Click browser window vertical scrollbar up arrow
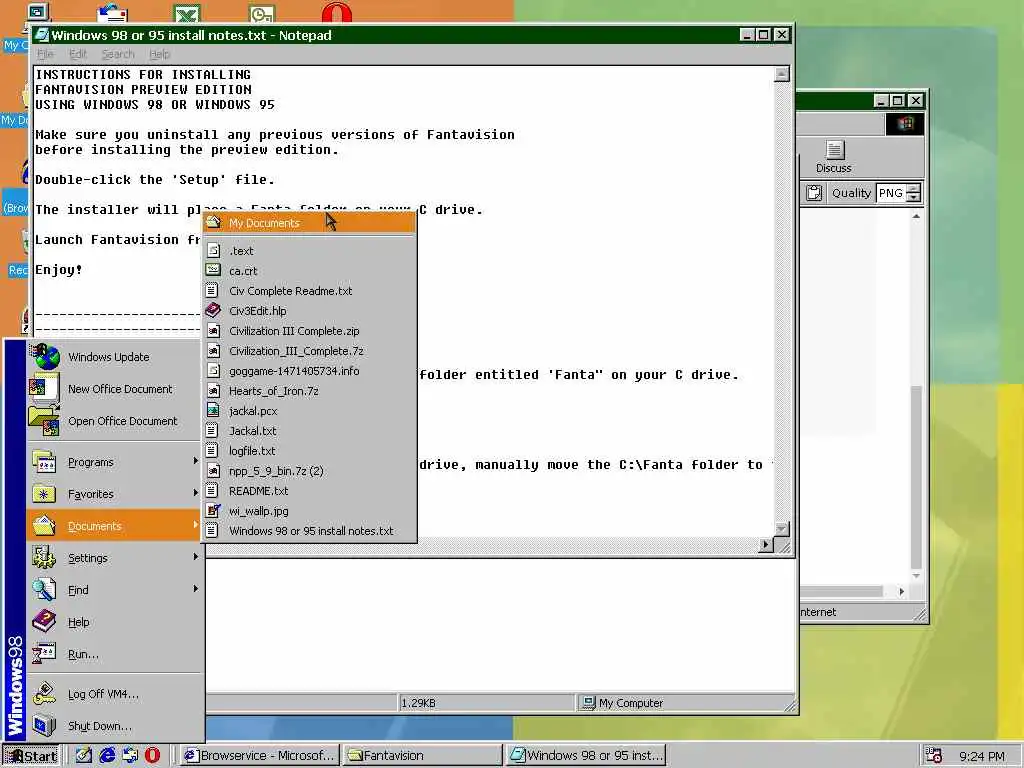 pyautogui.click(x=916, y=216)
